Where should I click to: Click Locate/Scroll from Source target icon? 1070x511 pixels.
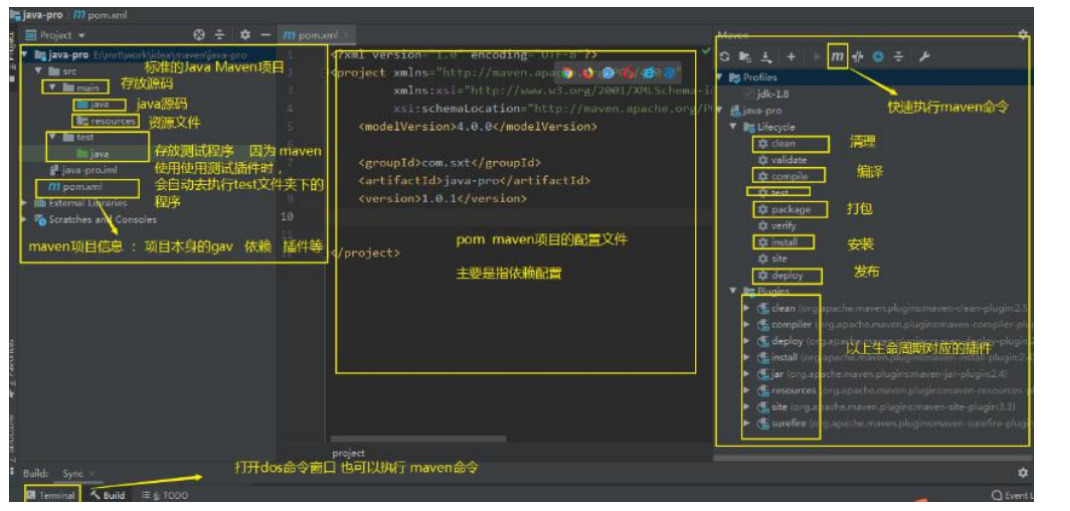(199, 35)
